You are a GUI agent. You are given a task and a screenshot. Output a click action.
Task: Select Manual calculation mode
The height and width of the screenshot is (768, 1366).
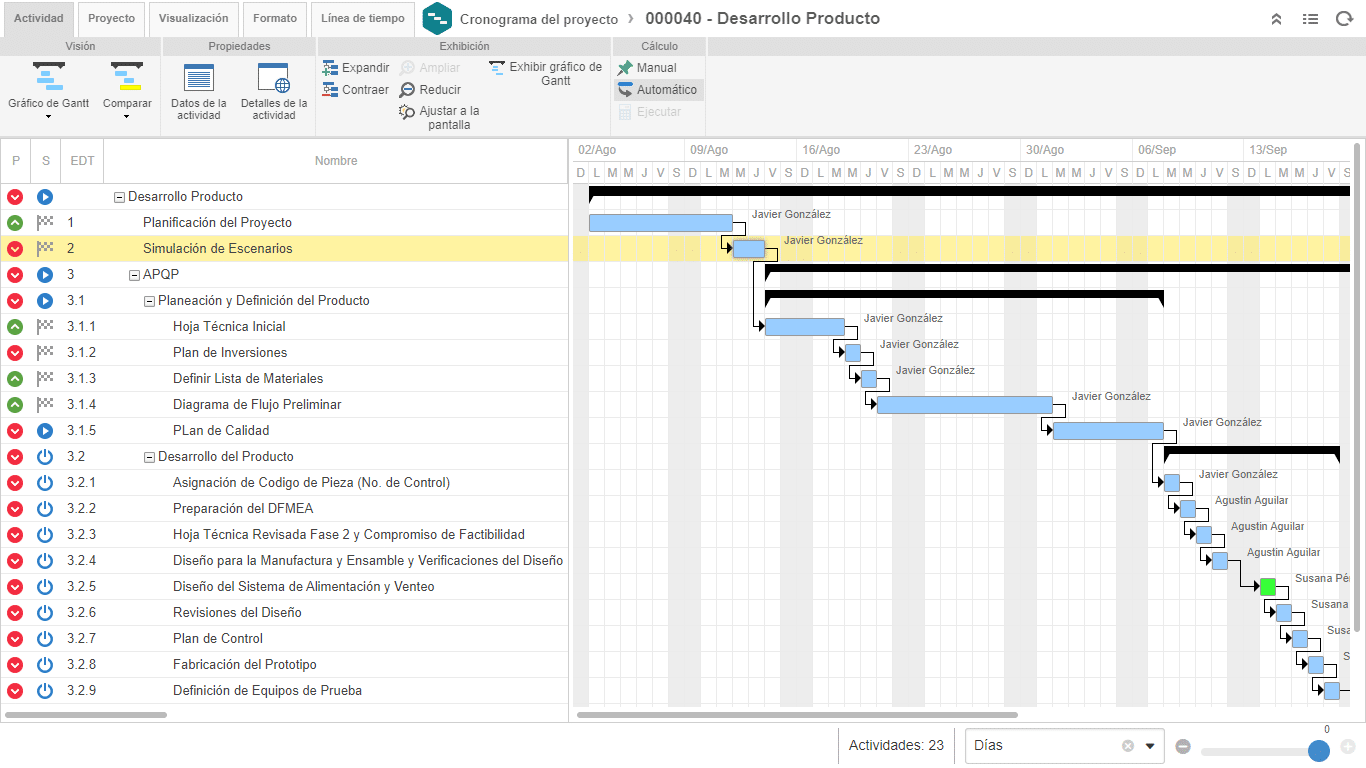647,68
